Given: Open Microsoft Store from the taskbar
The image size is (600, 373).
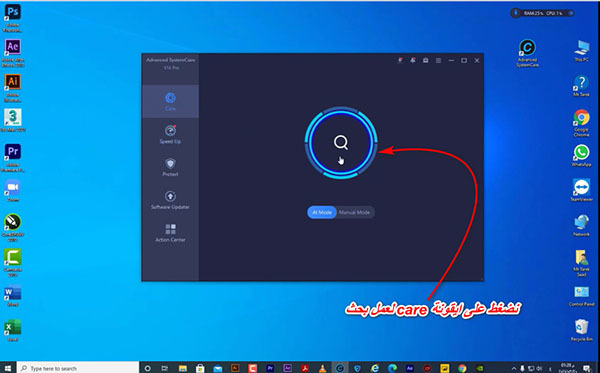Looking at the screenshot, I should 200,368.
